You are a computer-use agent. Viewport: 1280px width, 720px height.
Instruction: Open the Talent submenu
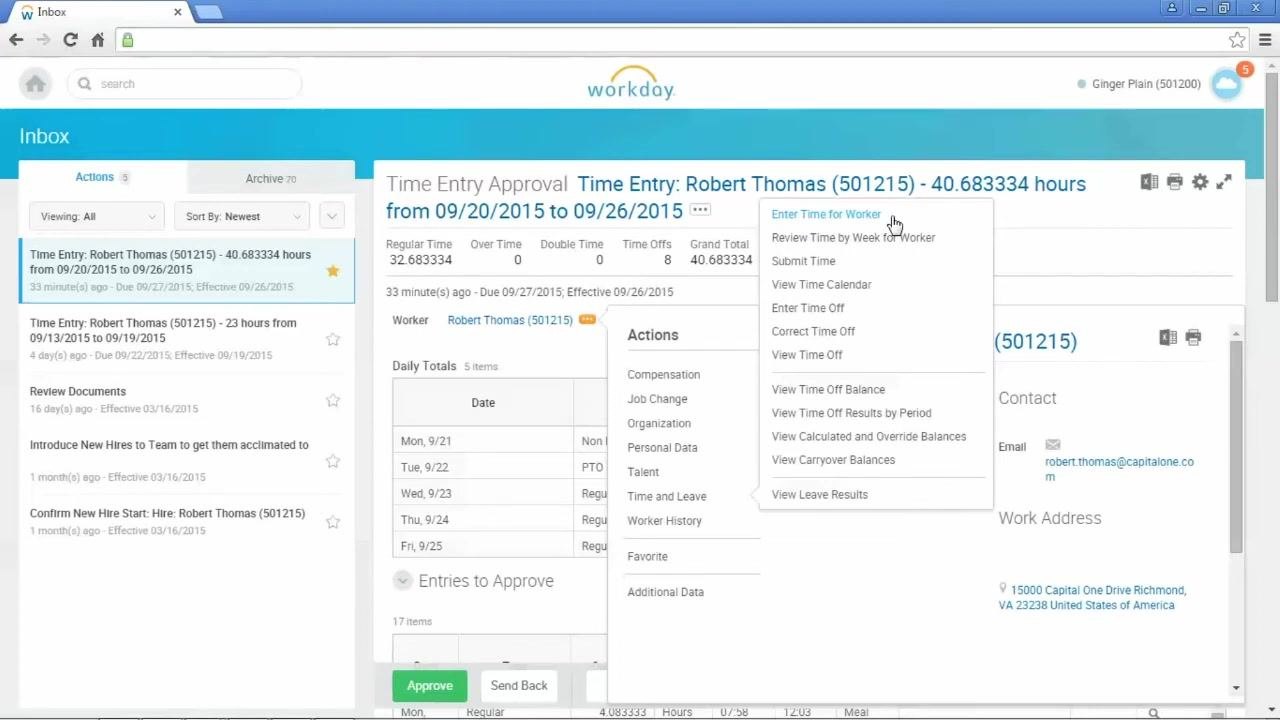coord(643,472)
